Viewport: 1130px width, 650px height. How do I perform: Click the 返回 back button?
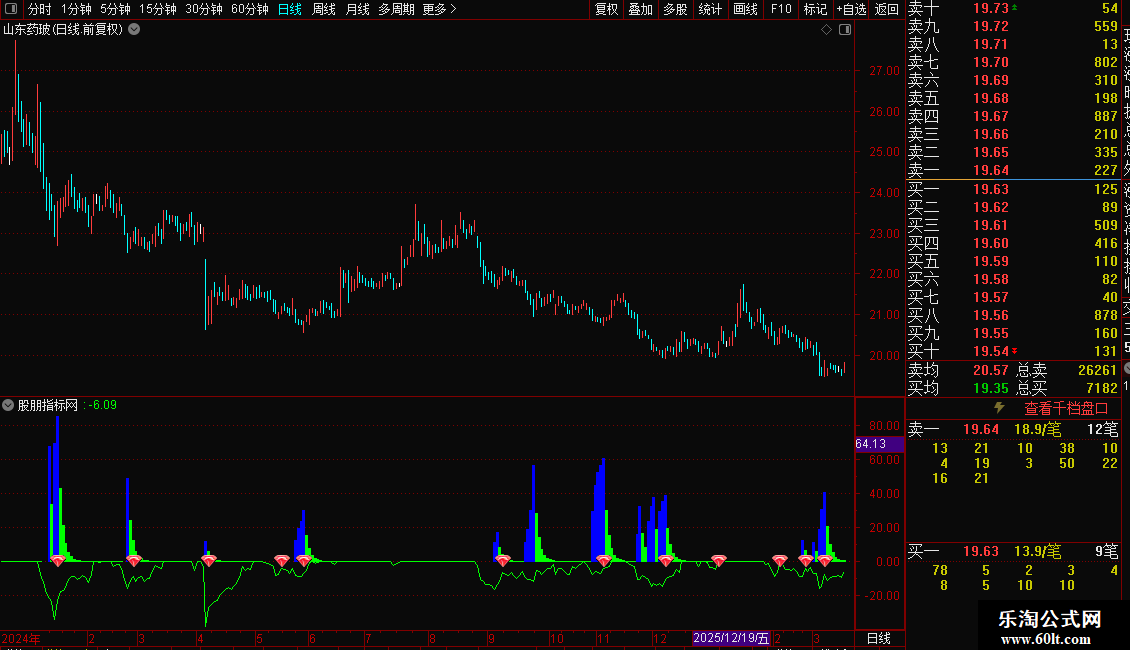click(886, 9)
